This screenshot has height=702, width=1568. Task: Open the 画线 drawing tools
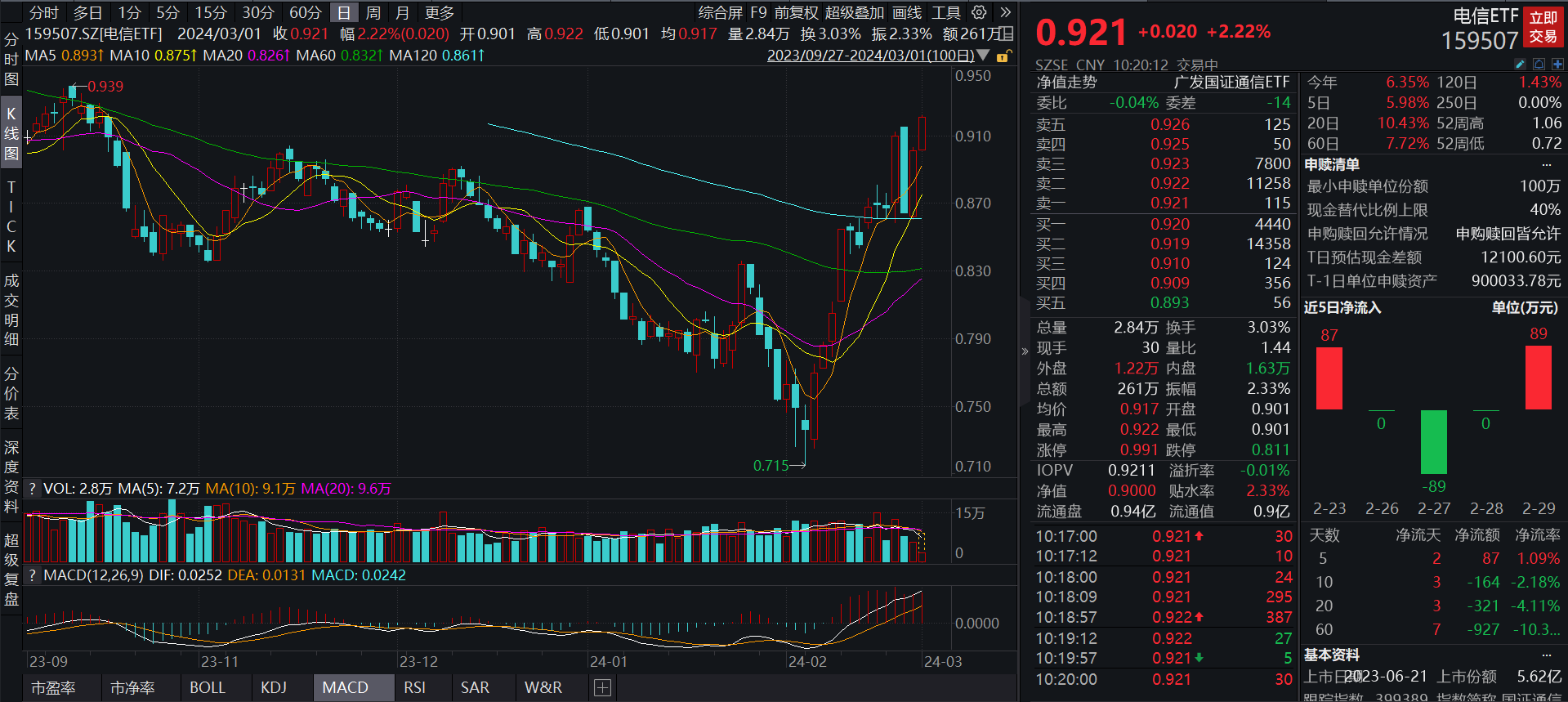pyautogui.click(x=907, y=12)
